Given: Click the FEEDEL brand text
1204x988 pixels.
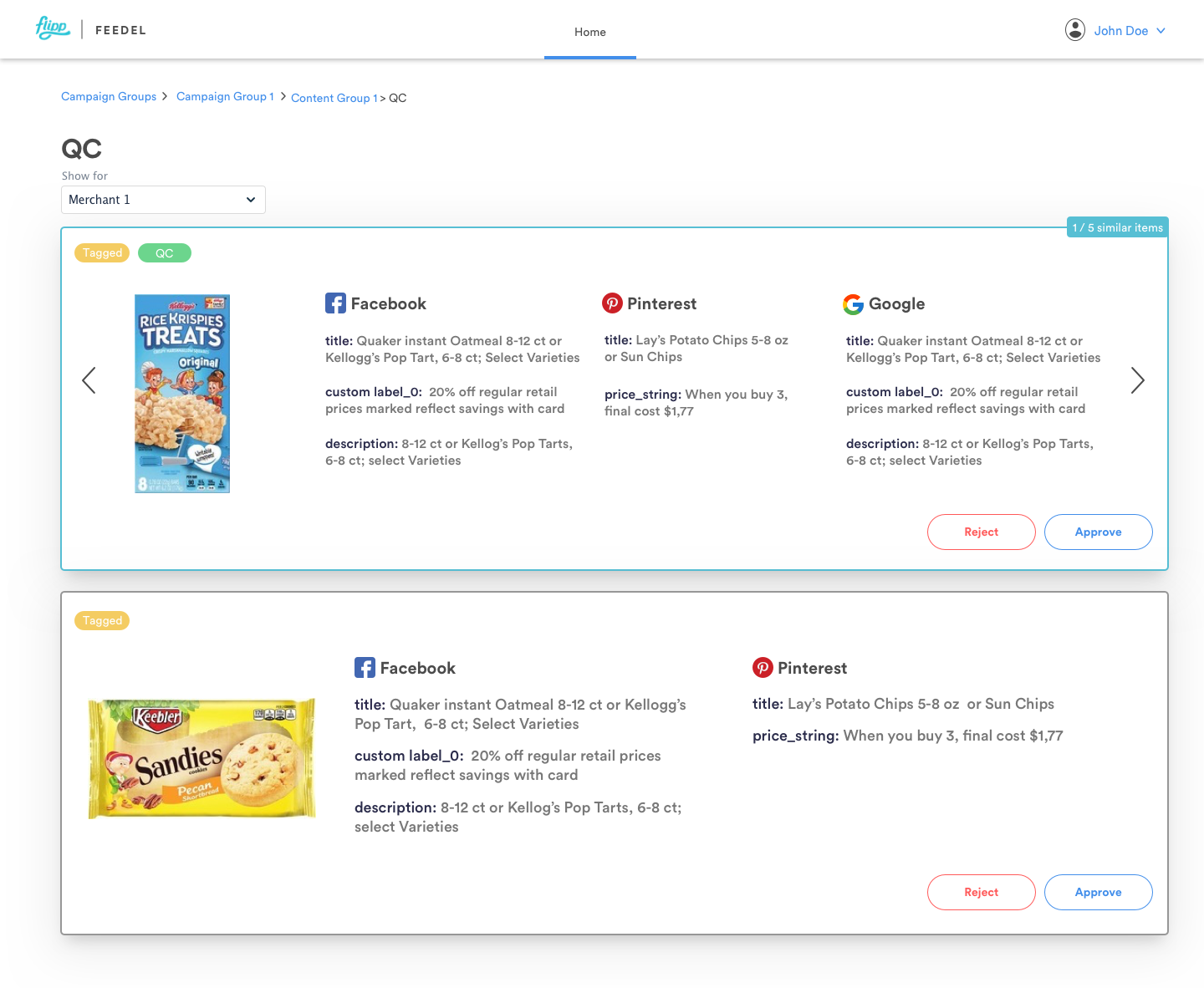Looking at the screenshot, I should (x=120, y=30).
